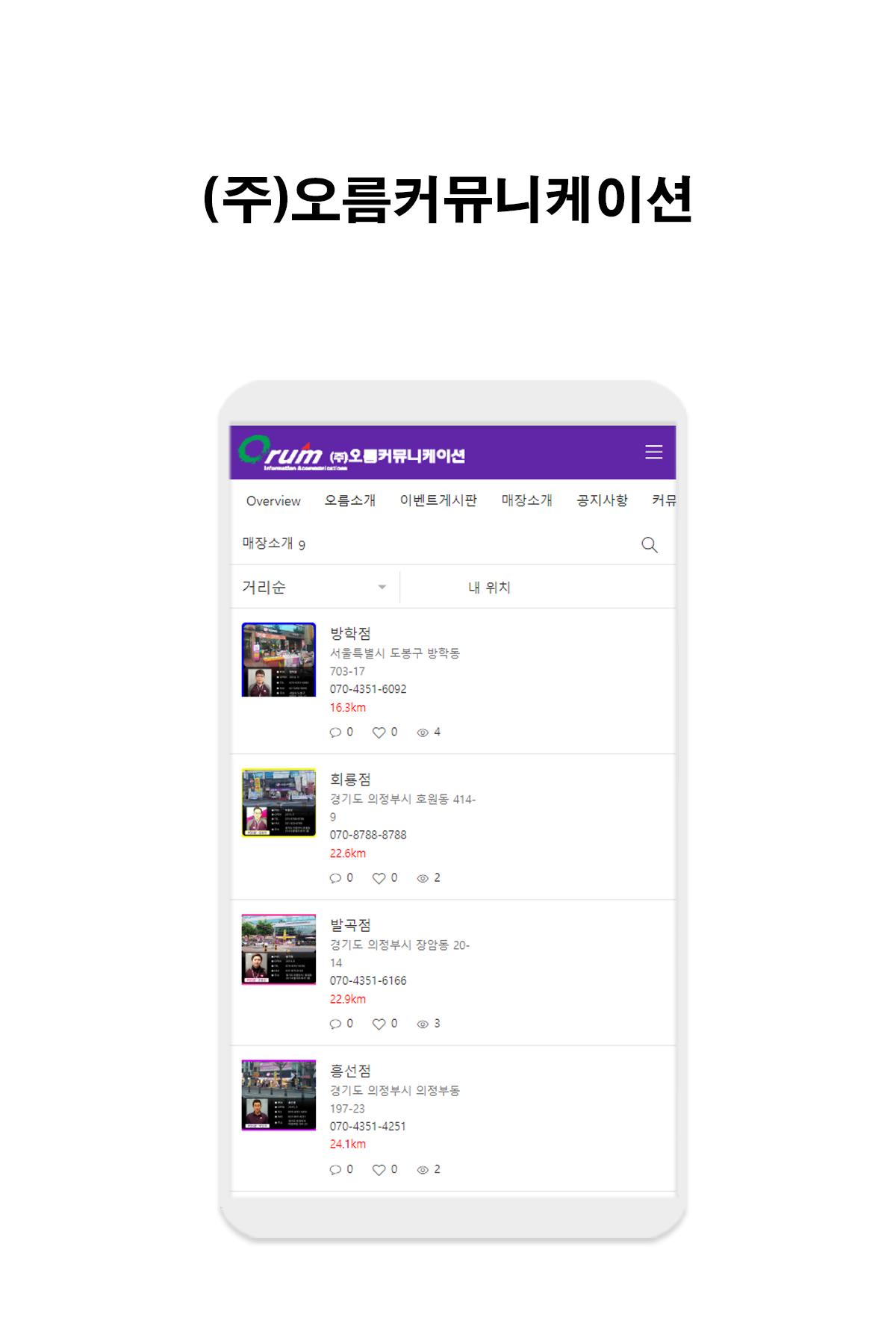Screen dimensions: 896x1344
Task: Click comment icon for 회룡점
Action: coord(335,878)
